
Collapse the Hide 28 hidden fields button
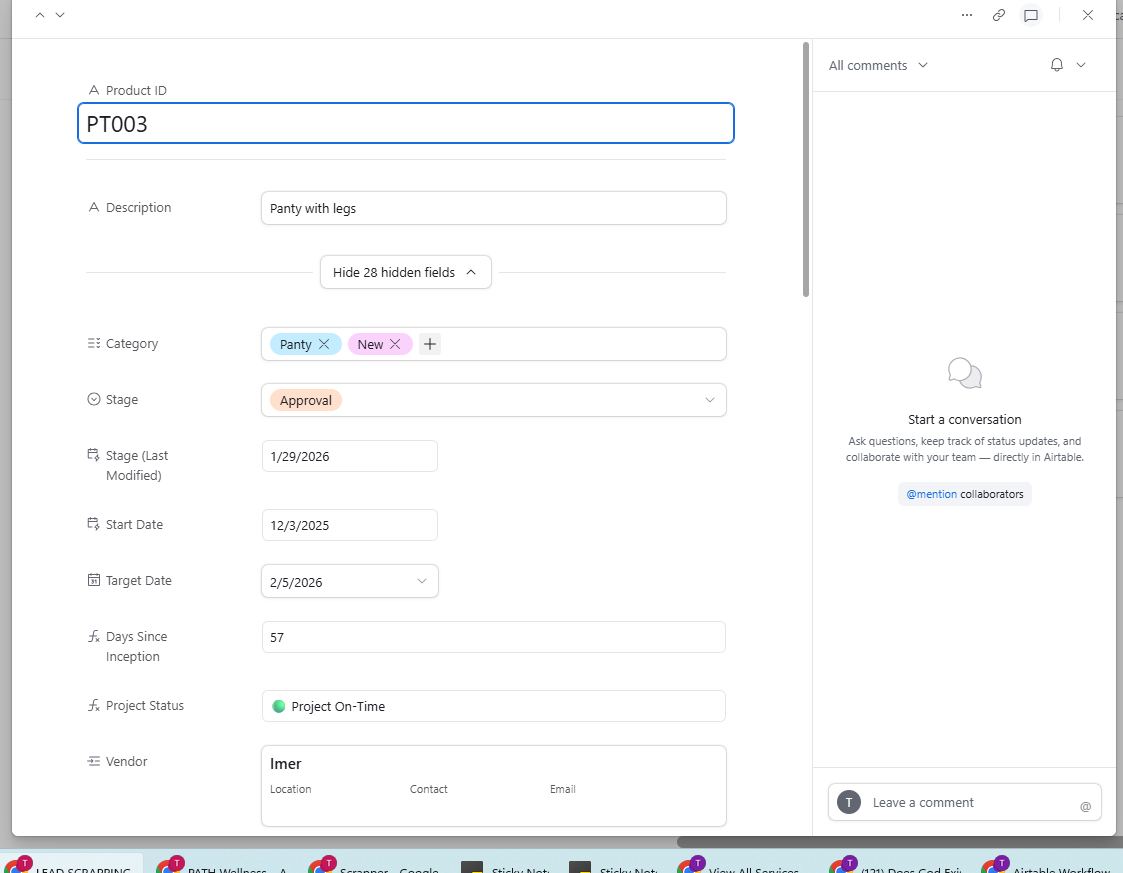point(405,272)
